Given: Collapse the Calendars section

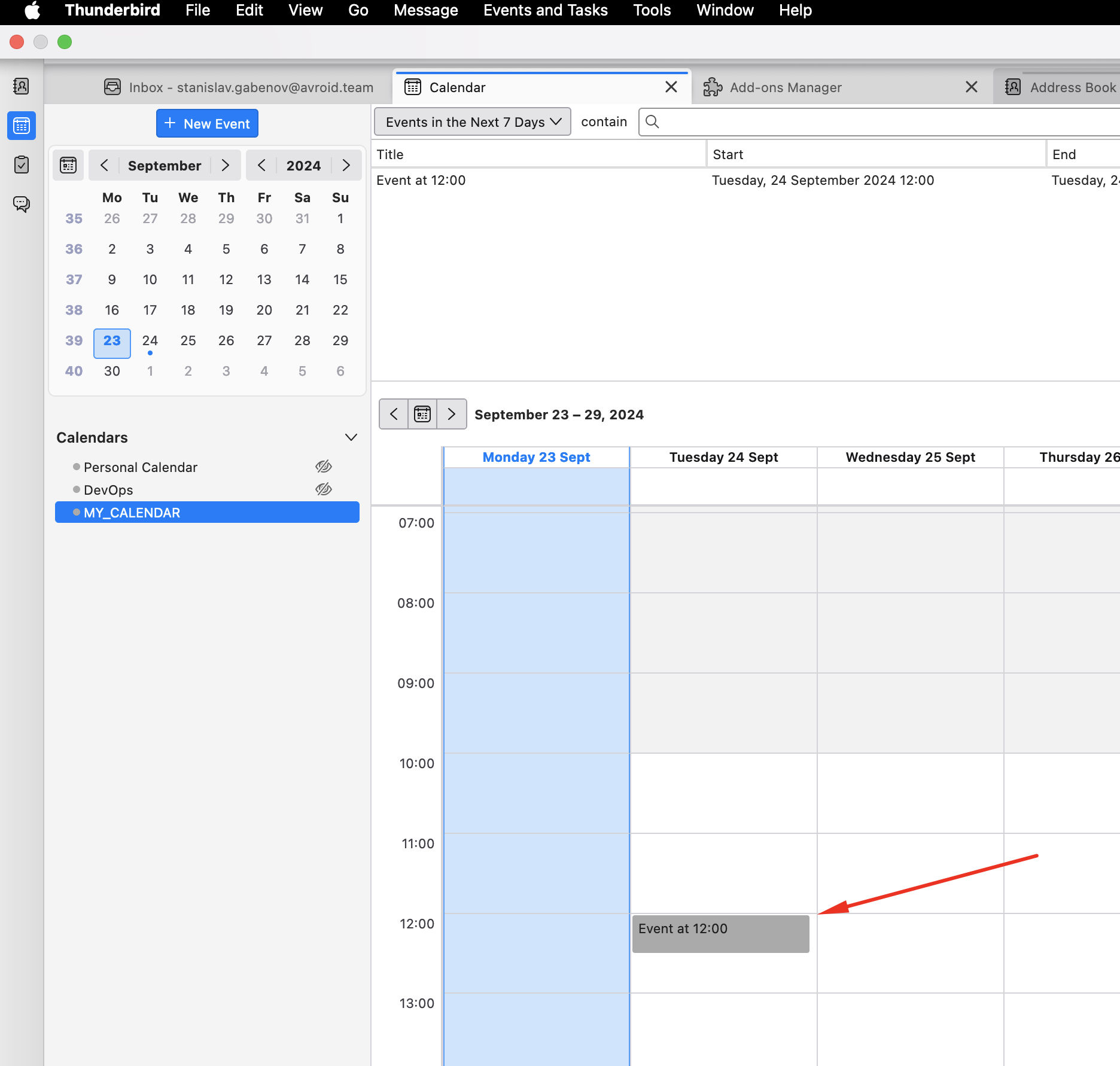Looking at the screenshot, I should pos(351,437).
